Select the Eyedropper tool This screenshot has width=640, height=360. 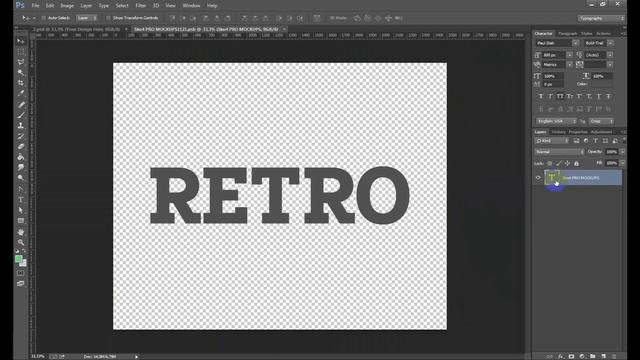[x=21, y=93]
